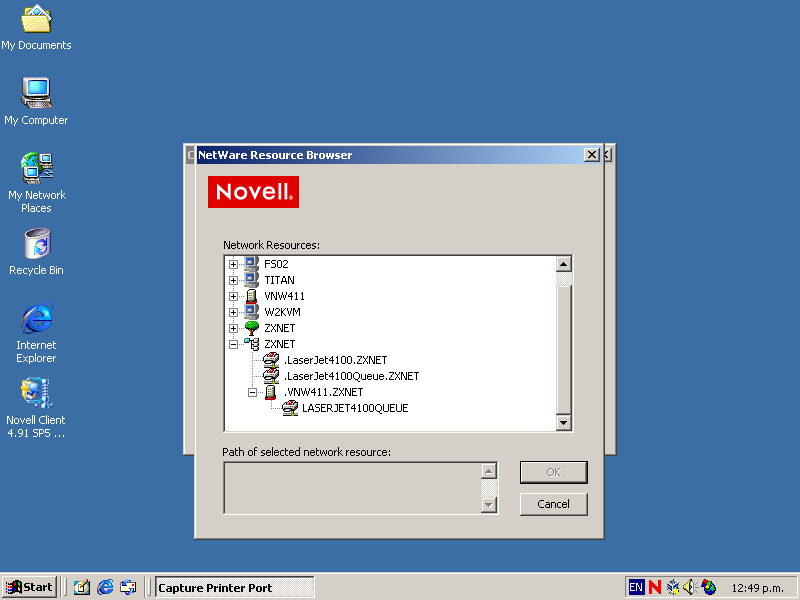
Task: Select the W2KVM label in Network Resources
Action: [282, 312]
